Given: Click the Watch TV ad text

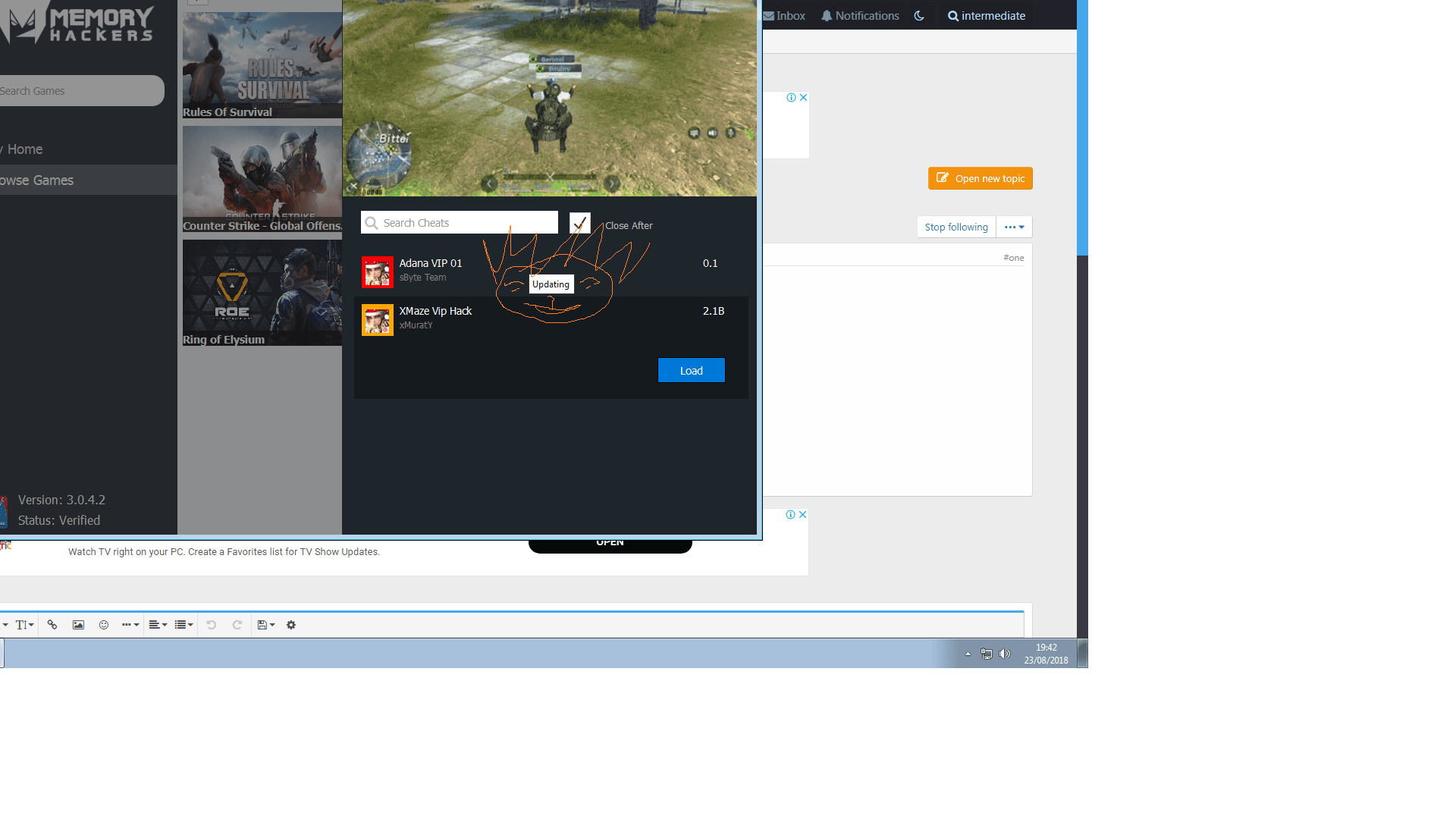Looking at the screenshot, I should [224, 552].
